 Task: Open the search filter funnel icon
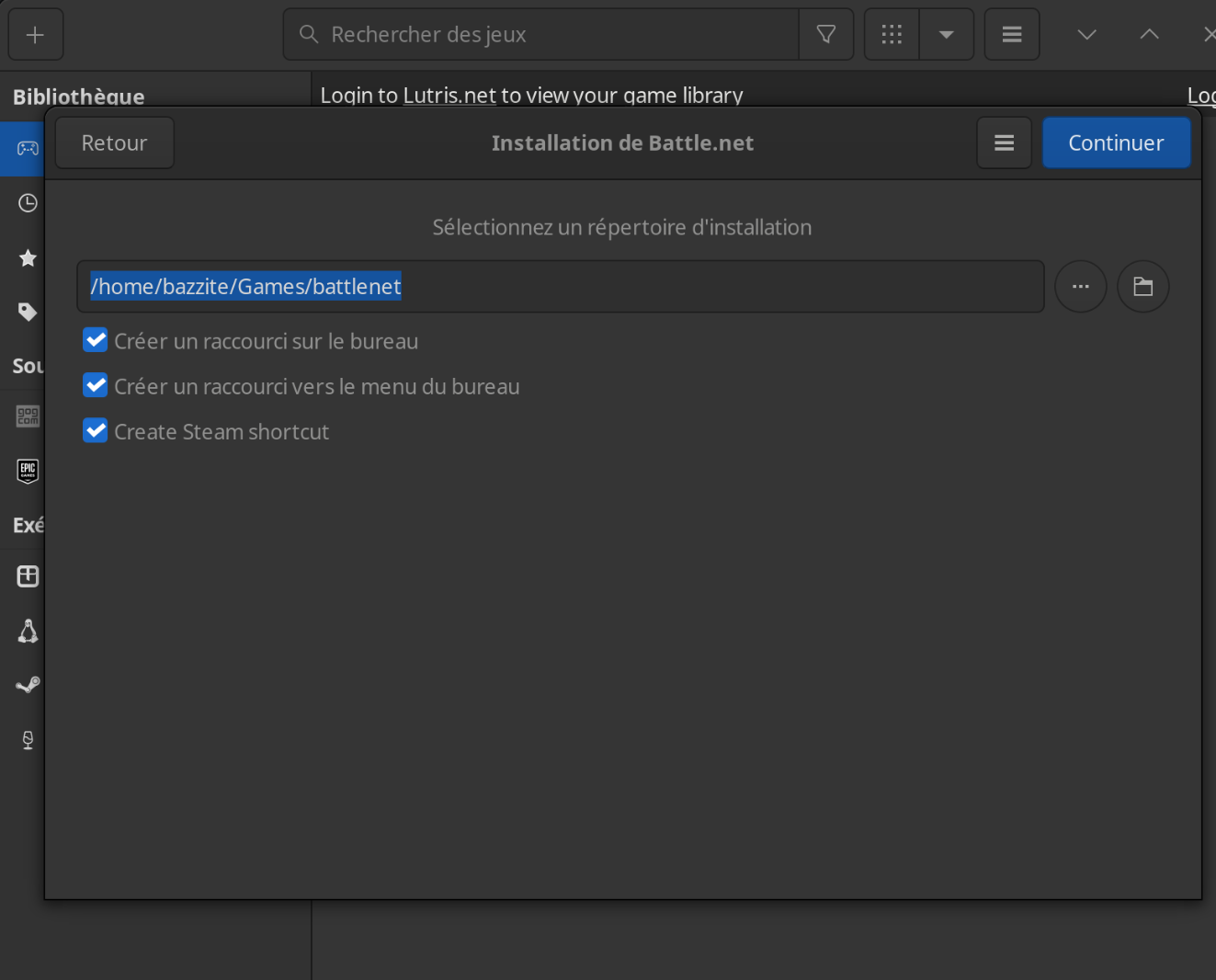coord(826,35)
